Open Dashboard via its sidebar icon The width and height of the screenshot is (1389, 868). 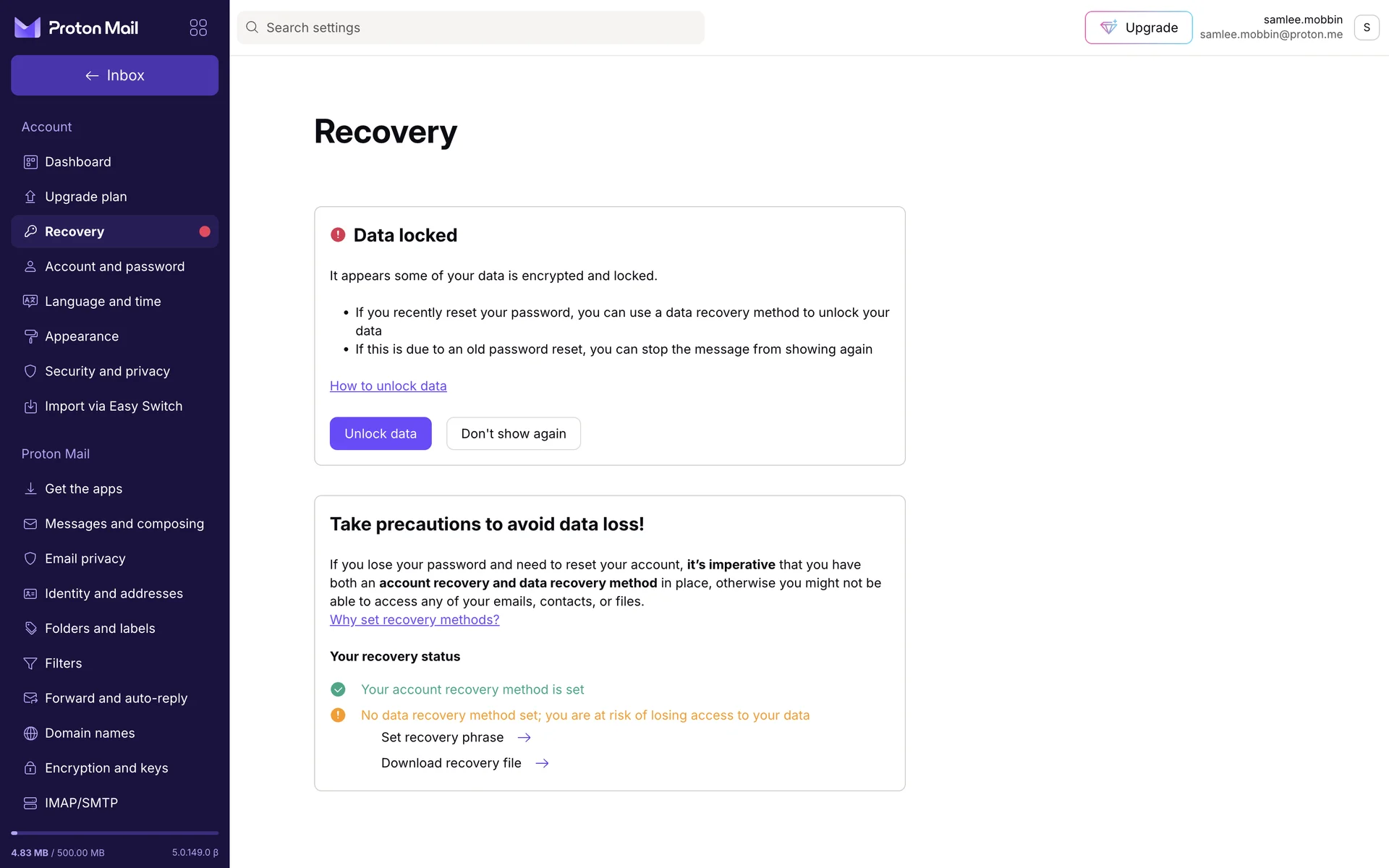pyautogui.click(x=30, y=162)
